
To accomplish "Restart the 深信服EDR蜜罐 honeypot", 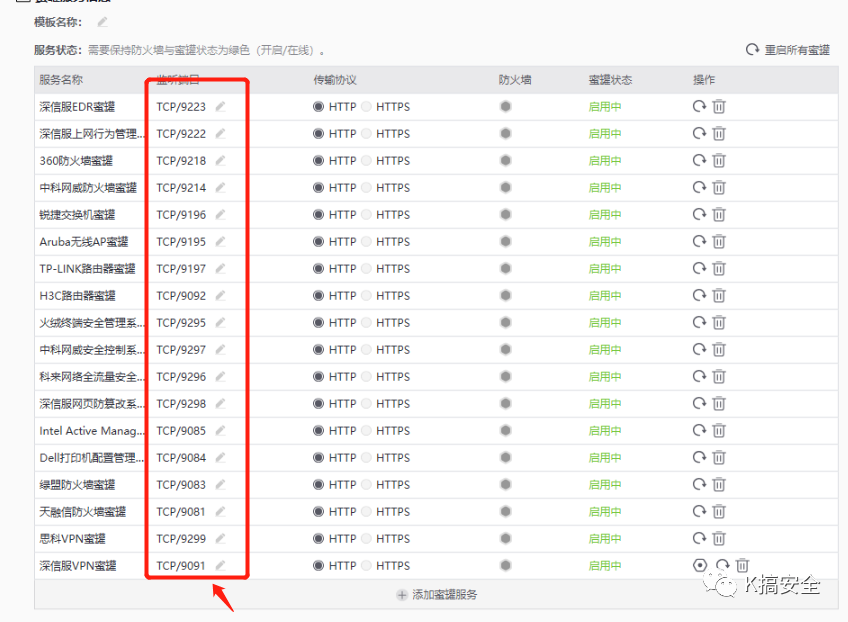I will click(x=699, y=107).
